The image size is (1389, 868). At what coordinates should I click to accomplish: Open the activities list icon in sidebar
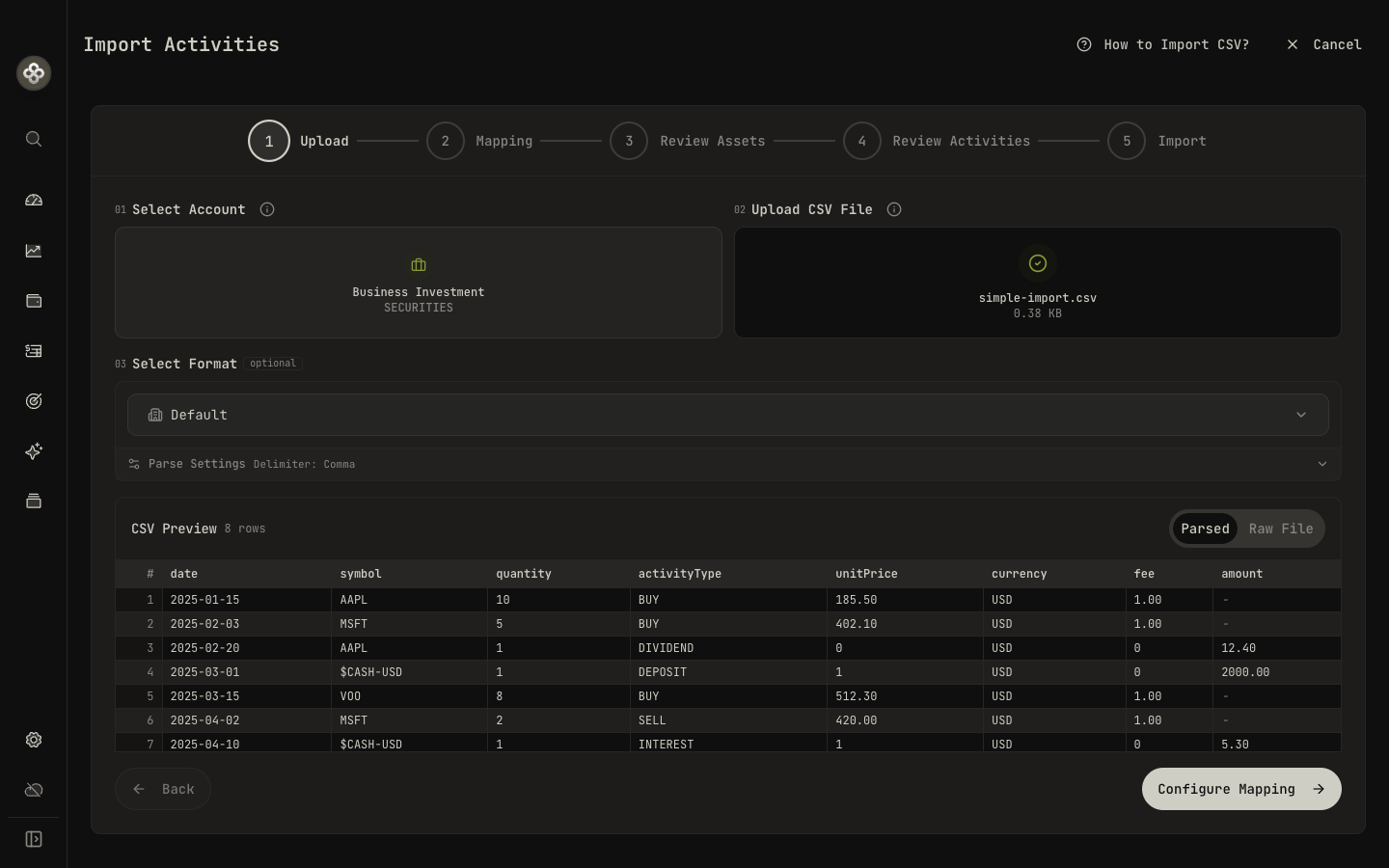[x=34, y=351]
